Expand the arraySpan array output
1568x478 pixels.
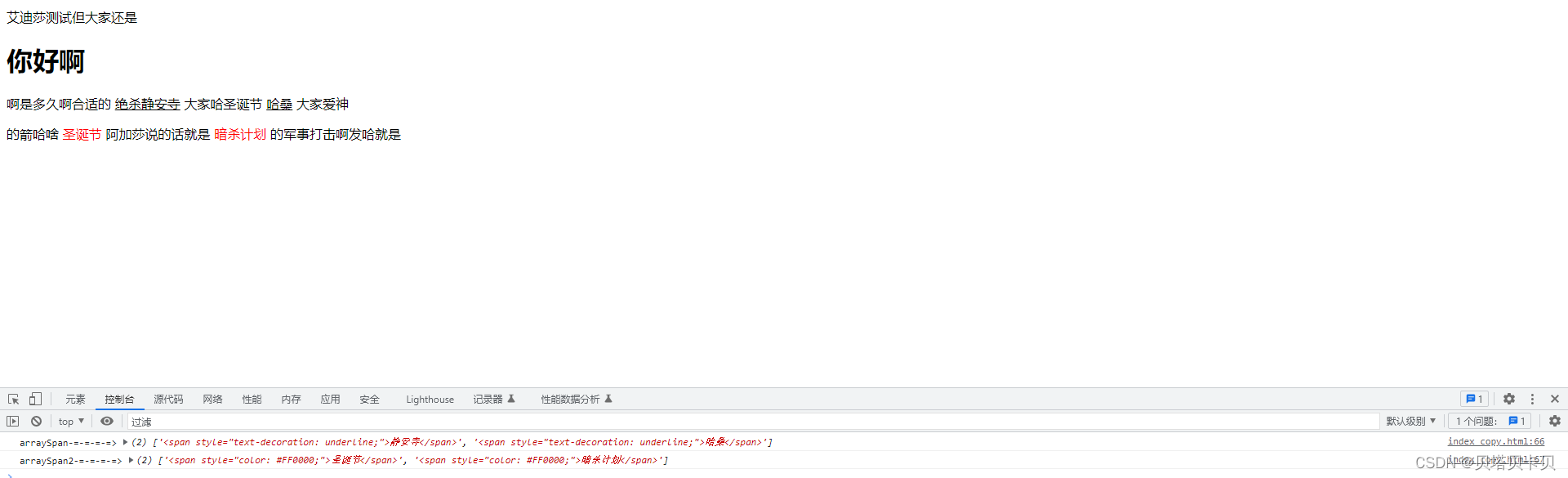[125, 442]
